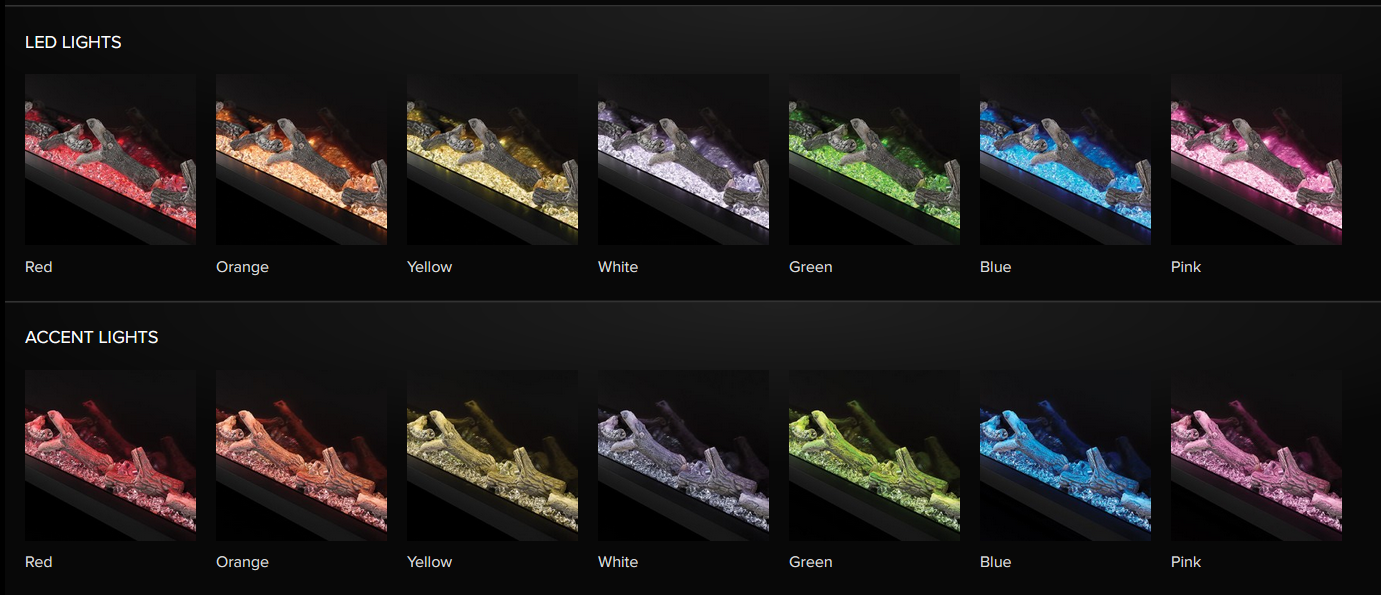The image size is (1381, 595).
Task: Choose the Green LED lights thumbnail
Action: click(x=874, y=159)
